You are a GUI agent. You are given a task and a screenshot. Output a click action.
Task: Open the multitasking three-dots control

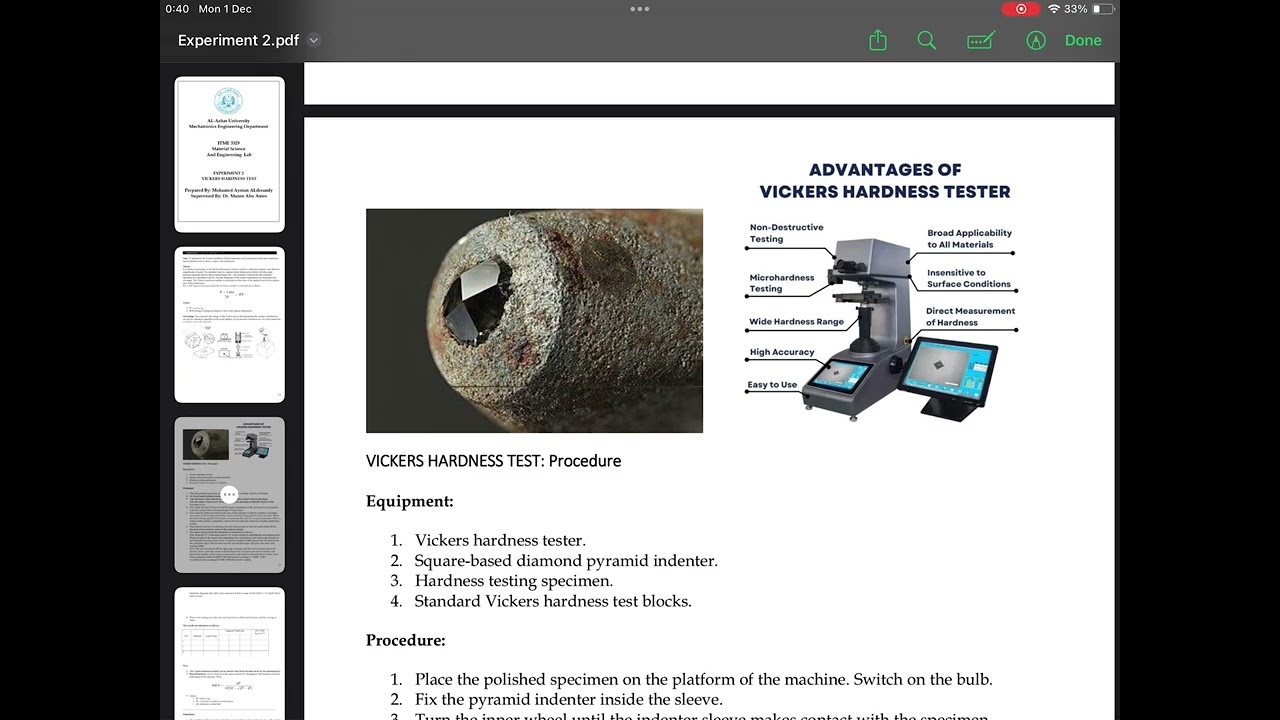(640, 9)
